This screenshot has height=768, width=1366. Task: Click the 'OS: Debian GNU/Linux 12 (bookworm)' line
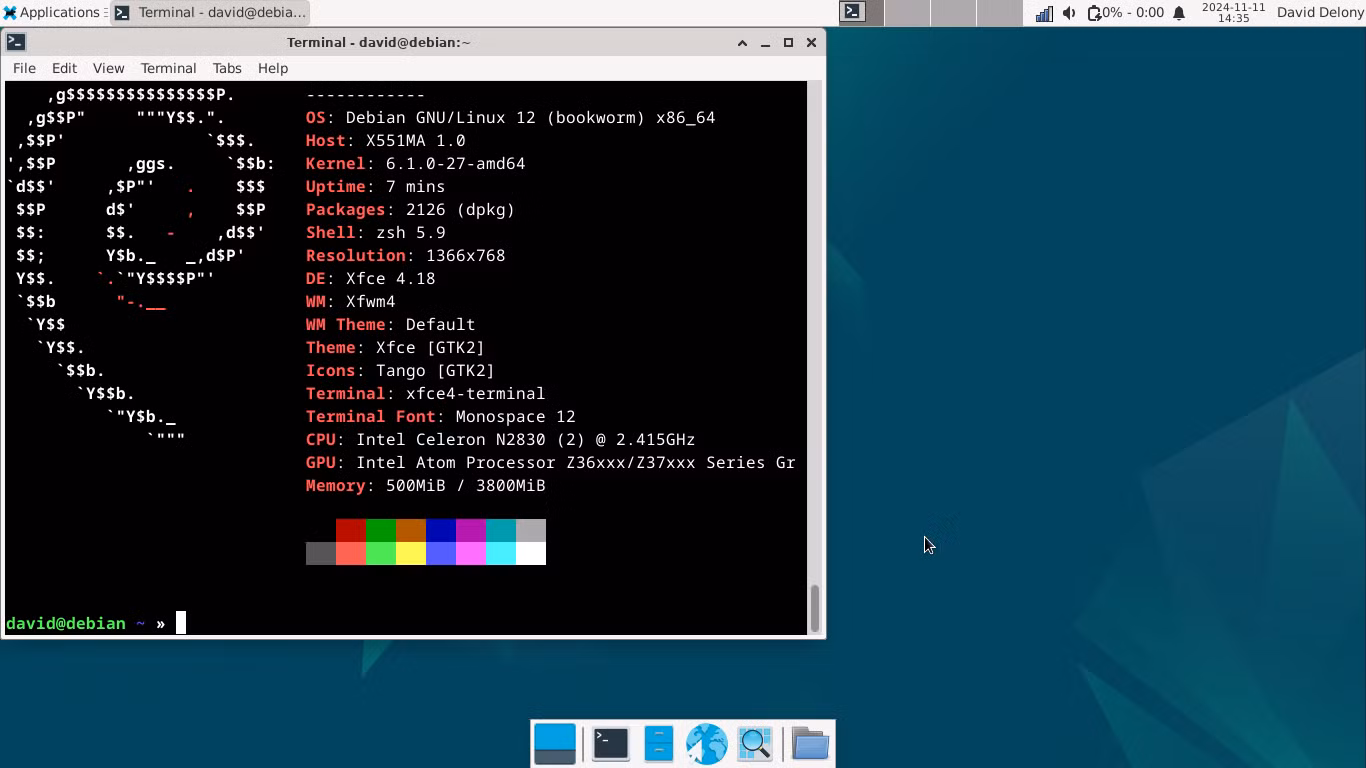pos(511,117)
